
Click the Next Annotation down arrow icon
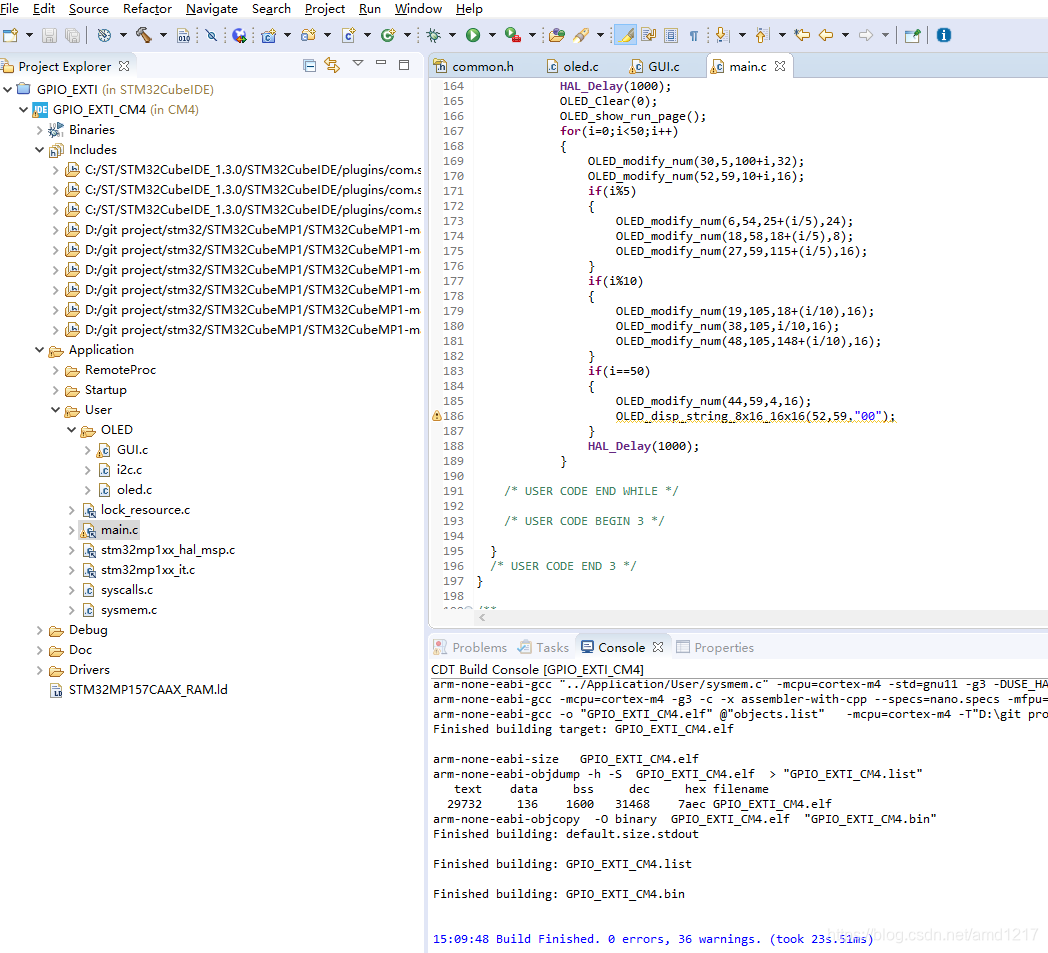click(722, 35)
